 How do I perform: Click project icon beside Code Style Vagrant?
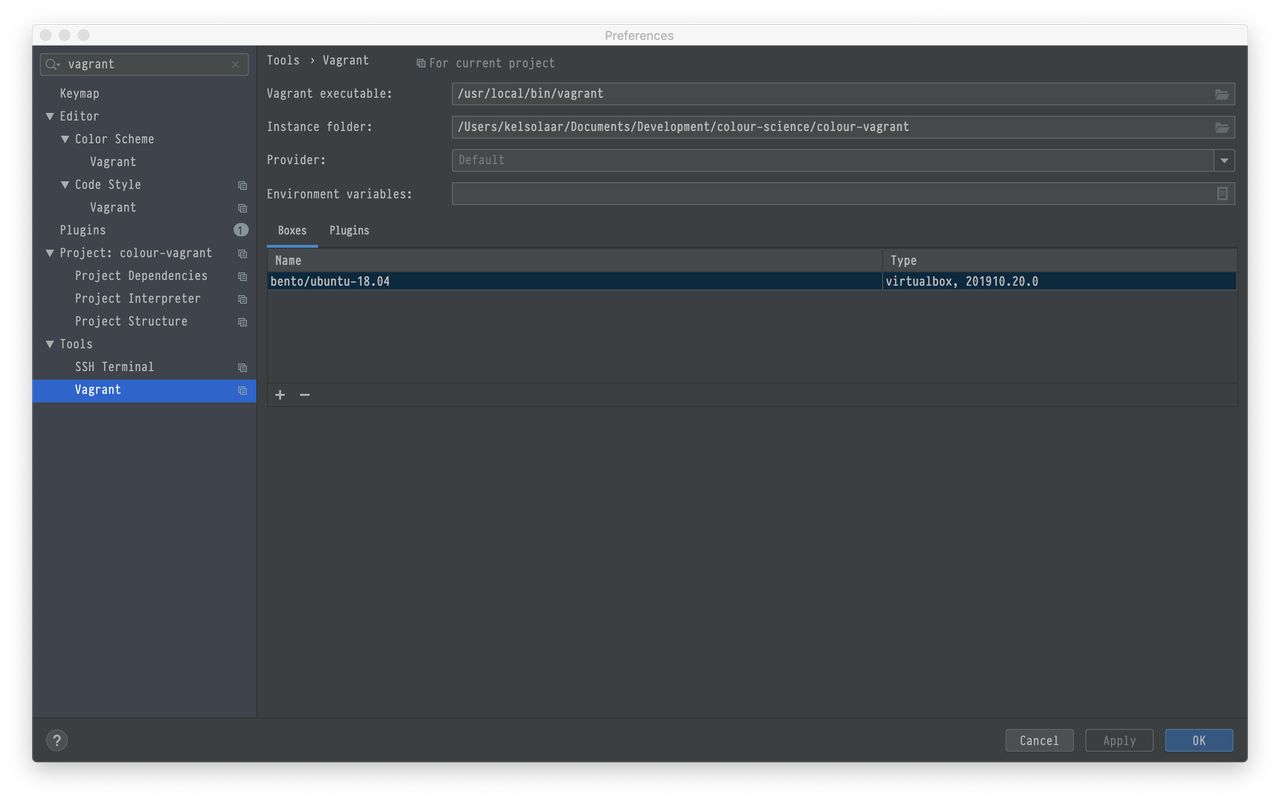coord(242,208)
